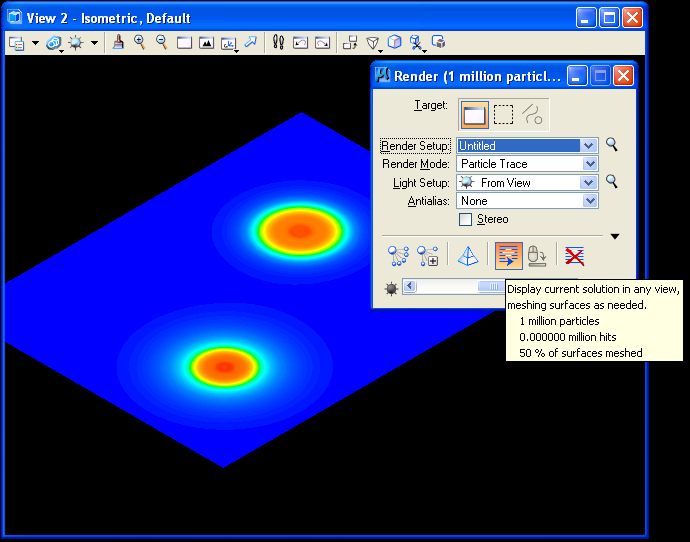Open the Clip Mask cube-with-scissors tool
Viewport: 690px width, 542px height.
pyautogui.click(x=417, y=43)
